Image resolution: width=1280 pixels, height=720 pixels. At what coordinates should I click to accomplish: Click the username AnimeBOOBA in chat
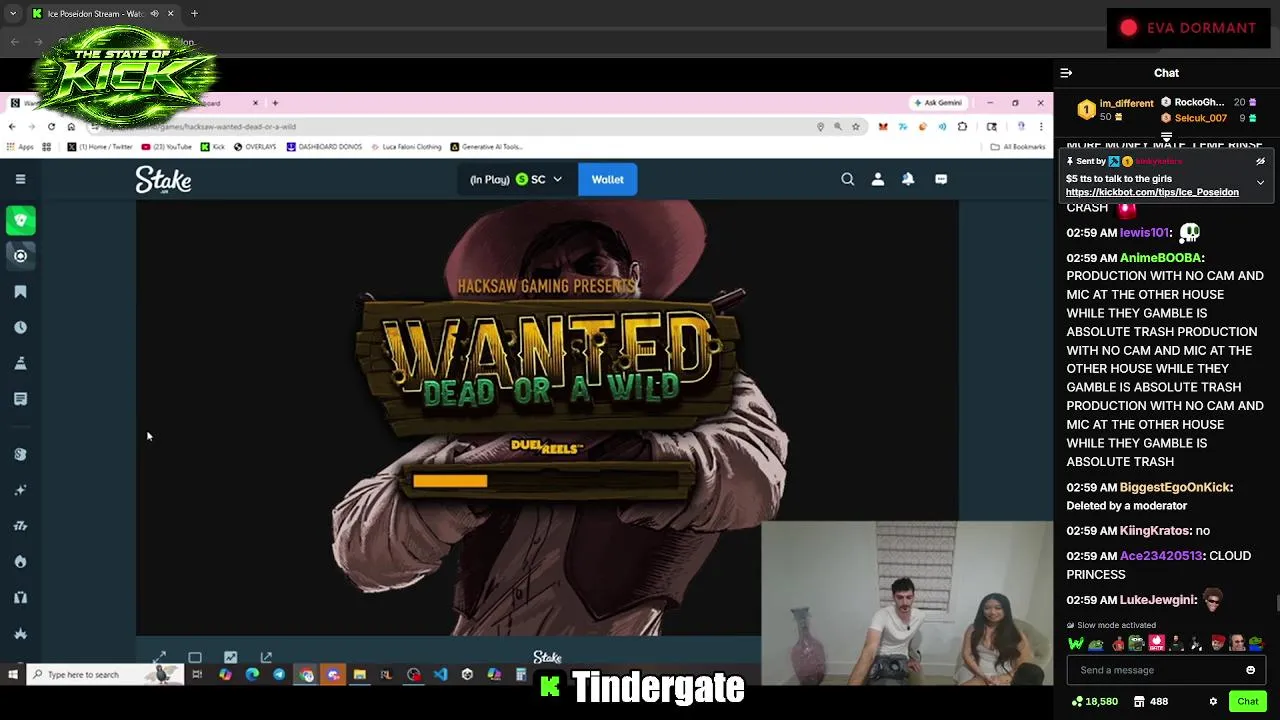click(1160, 258)
